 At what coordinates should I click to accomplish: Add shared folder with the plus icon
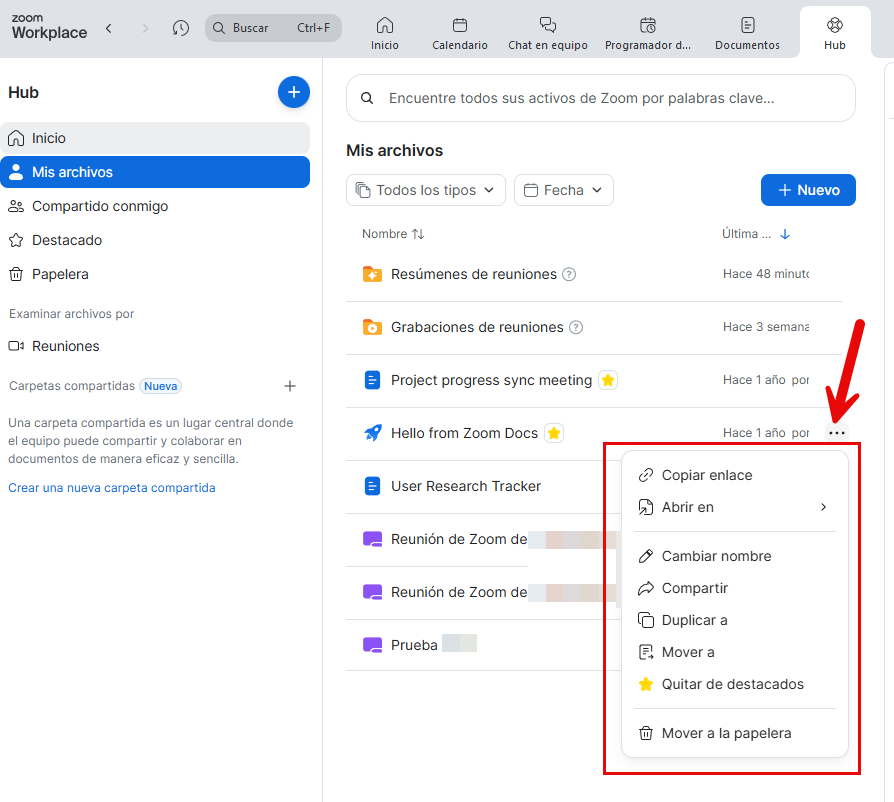pos(290,386)
